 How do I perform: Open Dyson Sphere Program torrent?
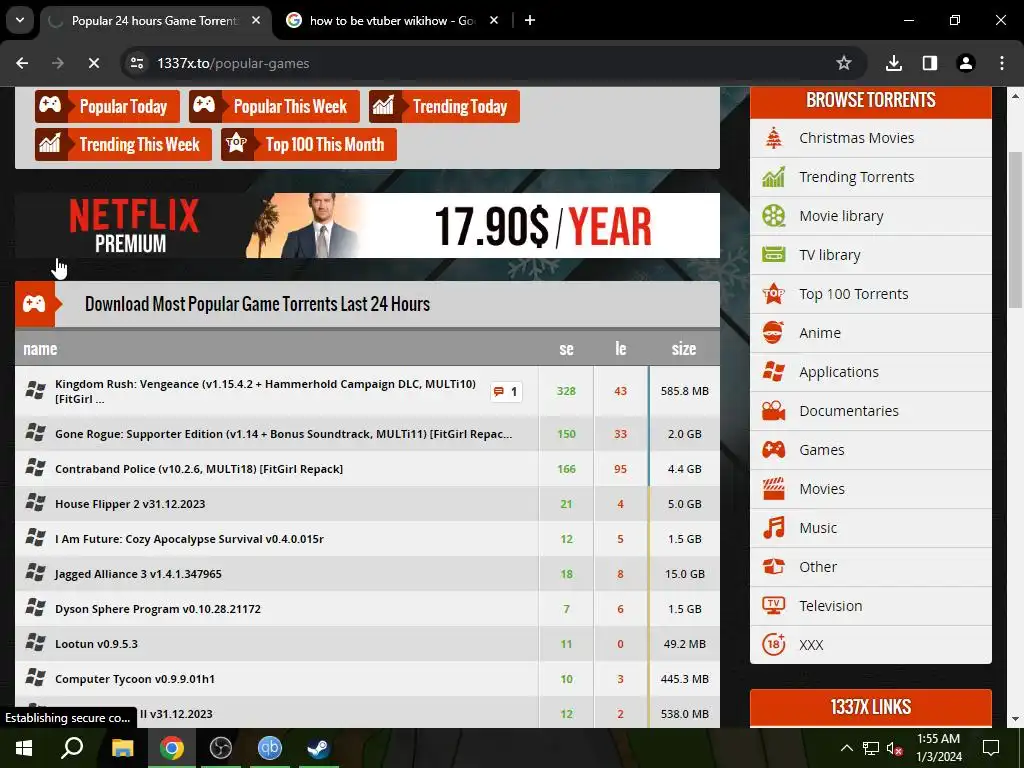coord(158,609)
